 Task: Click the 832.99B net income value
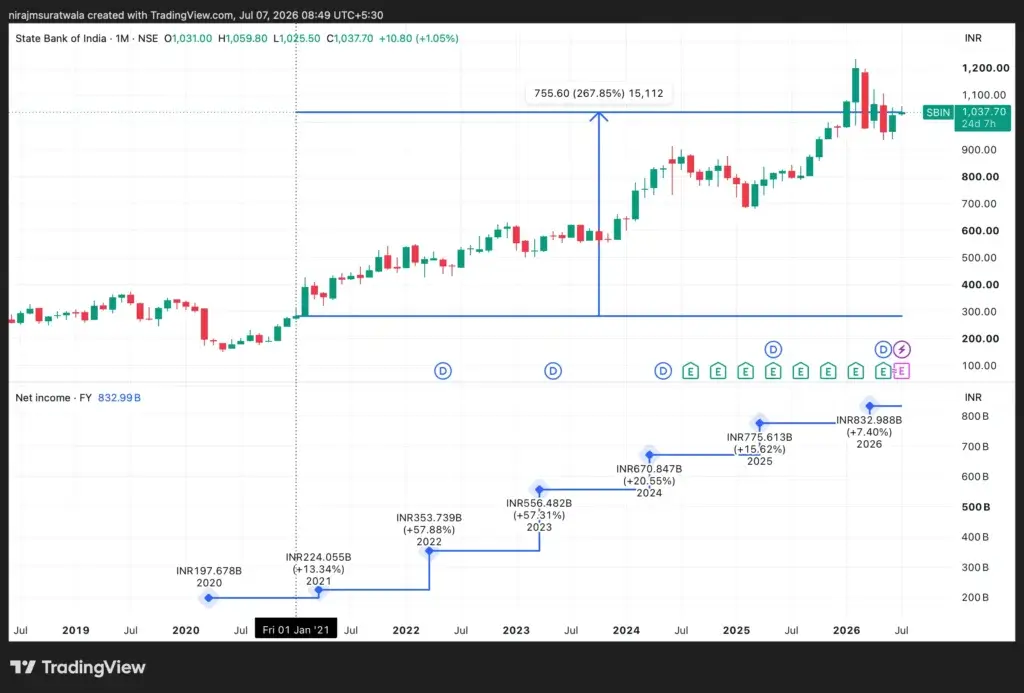(120, 397)
